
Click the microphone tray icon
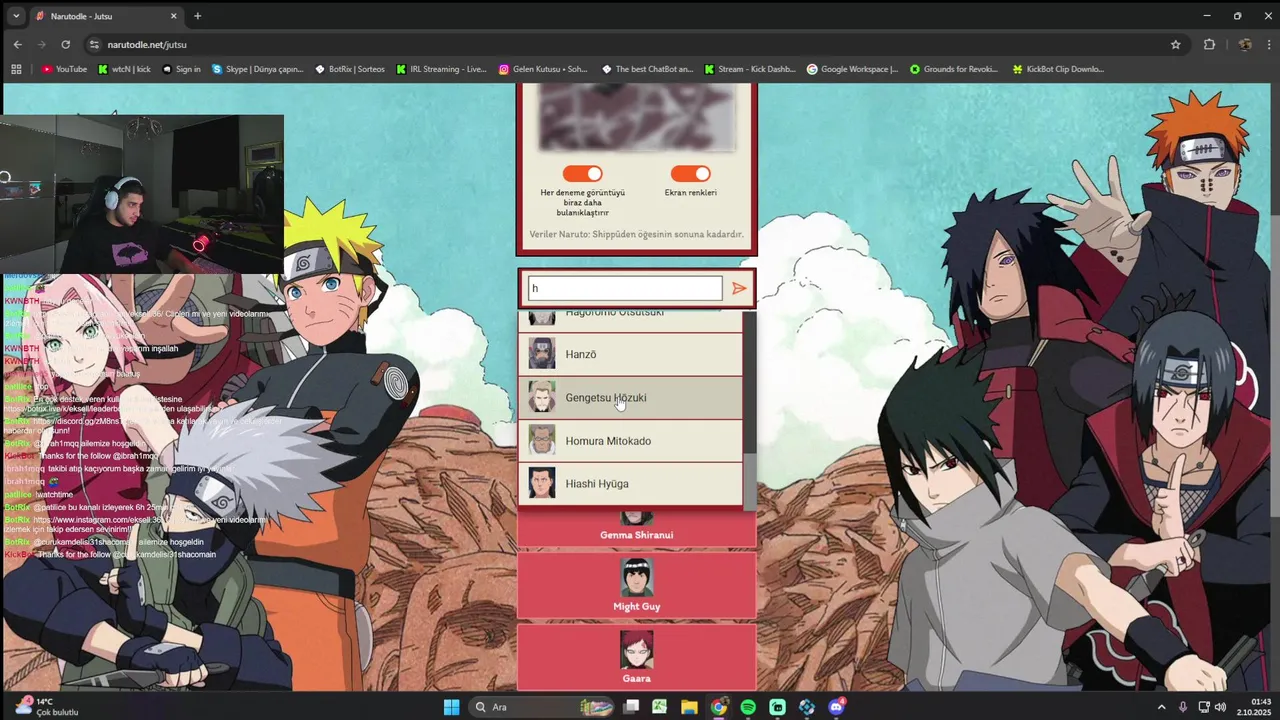(x=1183, y=707)
